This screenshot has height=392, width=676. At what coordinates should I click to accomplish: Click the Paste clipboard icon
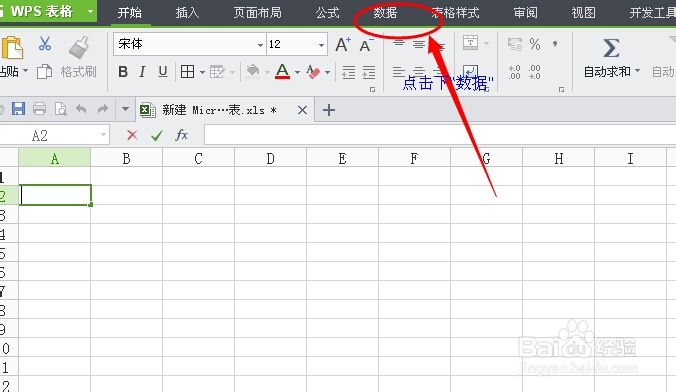click(x=12, y=47)
